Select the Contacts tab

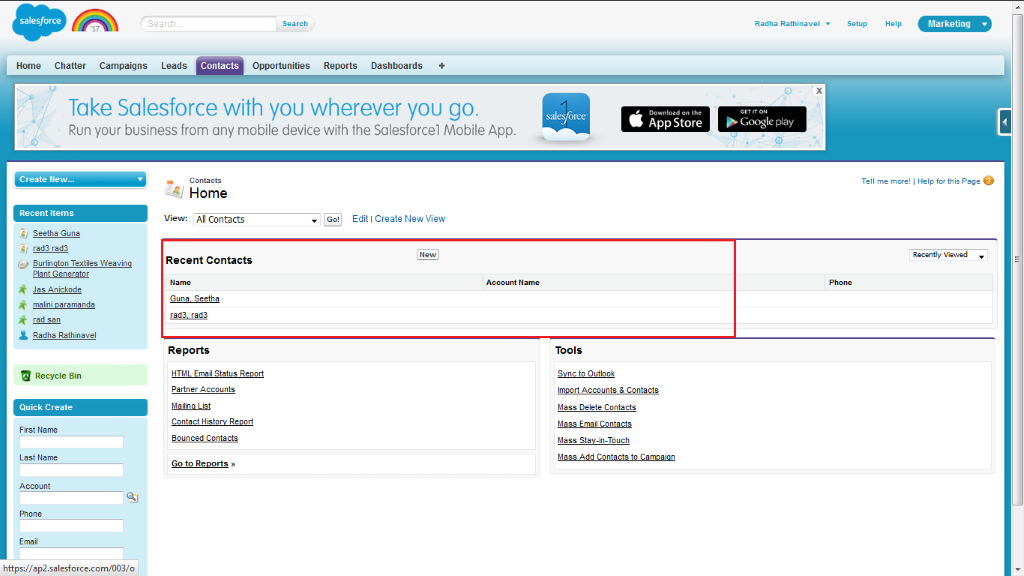pos(219,66)
